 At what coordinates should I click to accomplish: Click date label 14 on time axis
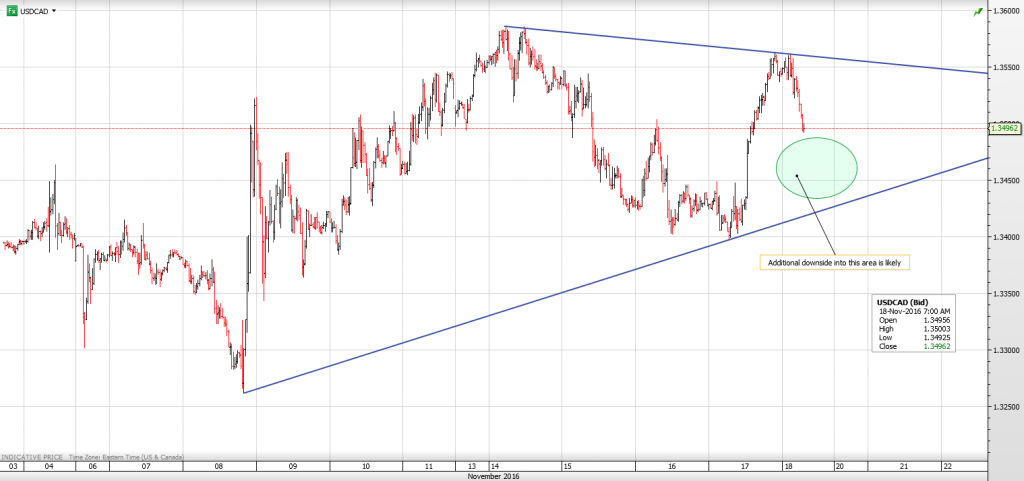(494, 466)
